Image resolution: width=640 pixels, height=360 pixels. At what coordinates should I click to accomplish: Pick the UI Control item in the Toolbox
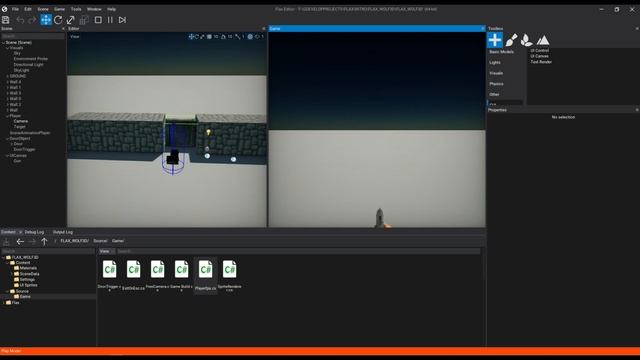pyautogui.click(x=540, y=51)
